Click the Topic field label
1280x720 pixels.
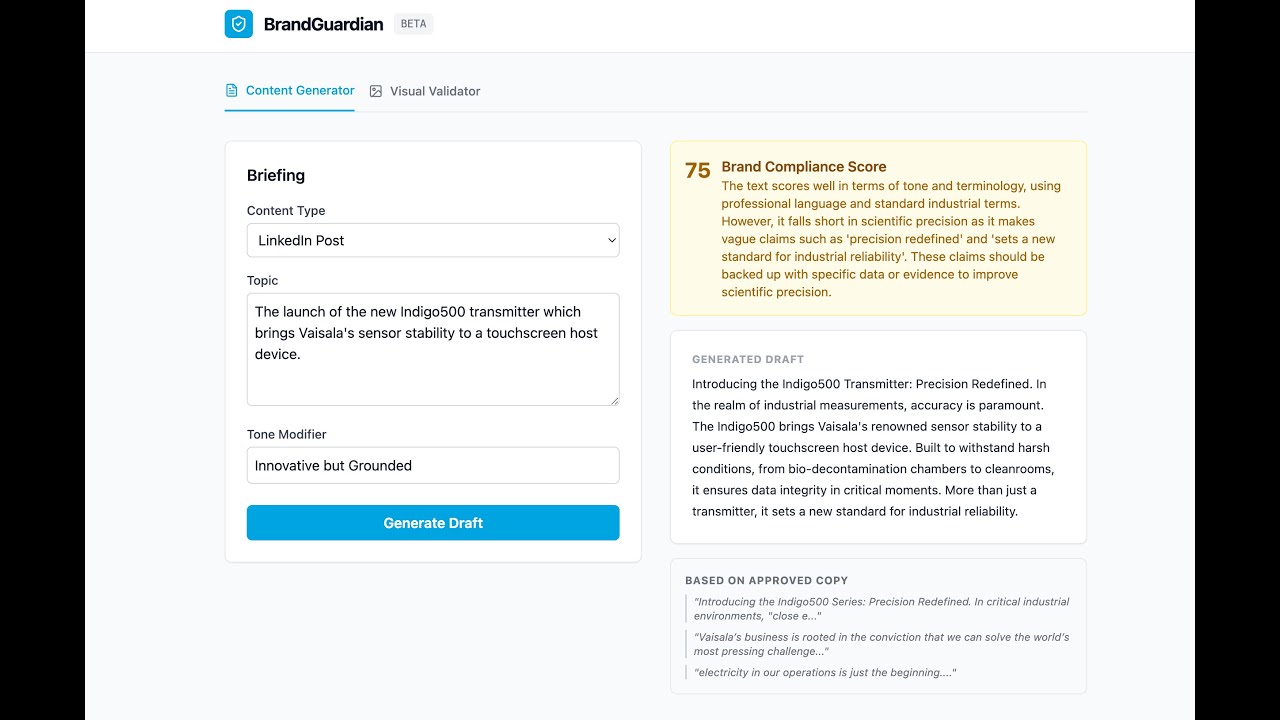[x=263, y=281]
